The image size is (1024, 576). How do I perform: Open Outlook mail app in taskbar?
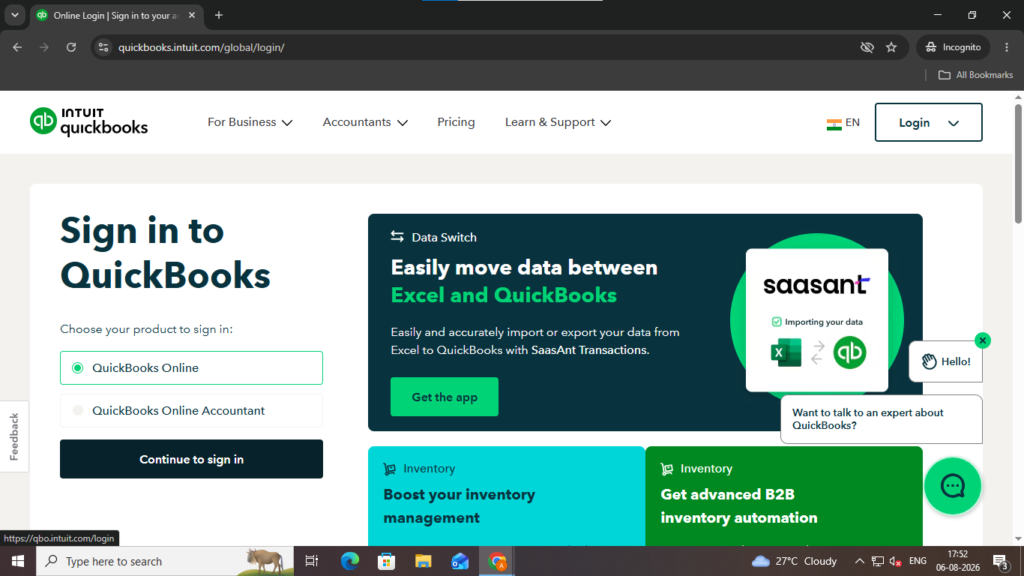click(460, 561)
